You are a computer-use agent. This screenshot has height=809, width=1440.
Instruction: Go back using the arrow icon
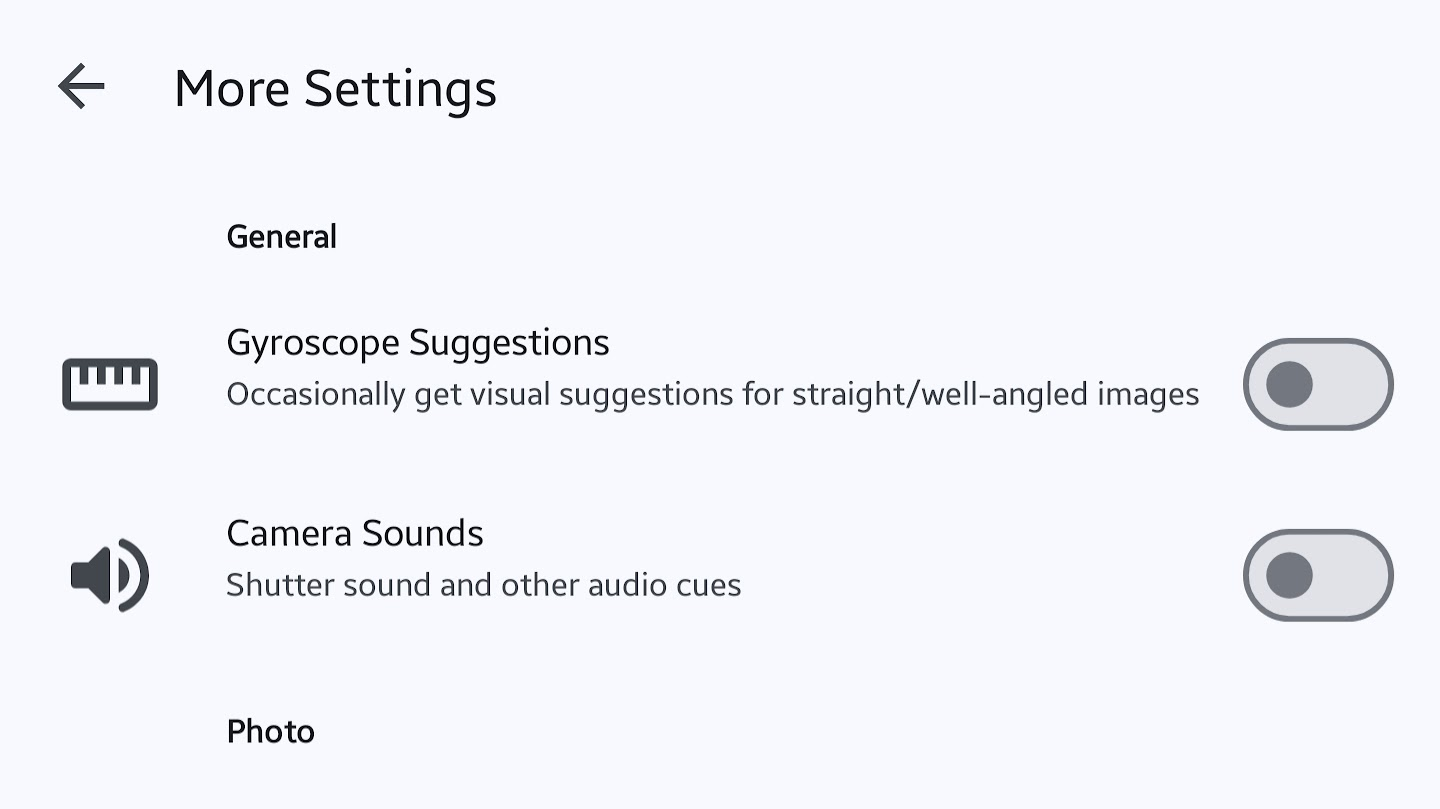point(81,86)
